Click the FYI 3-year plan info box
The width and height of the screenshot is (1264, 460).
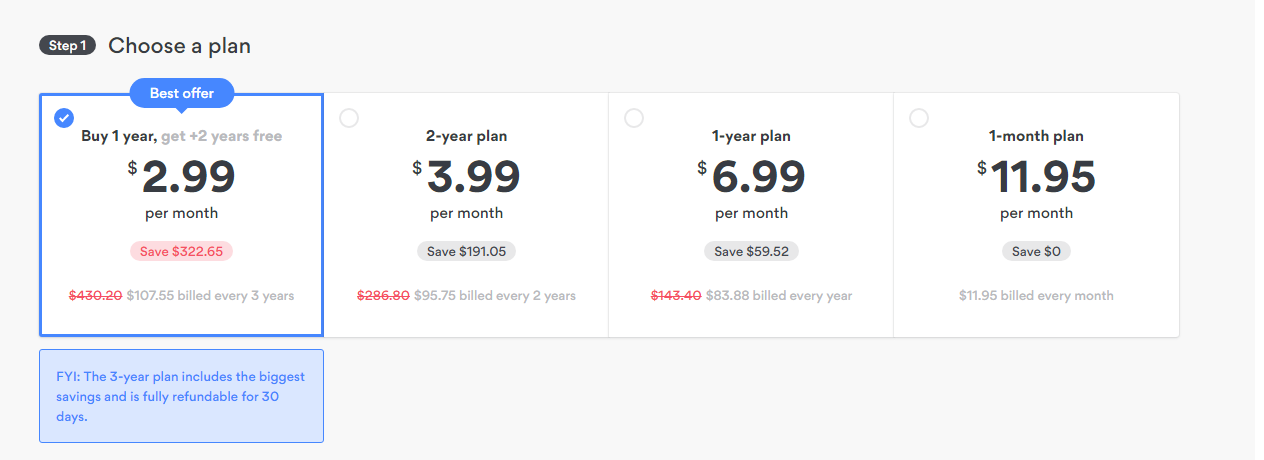pyautogui.click(x=181, y=396)
